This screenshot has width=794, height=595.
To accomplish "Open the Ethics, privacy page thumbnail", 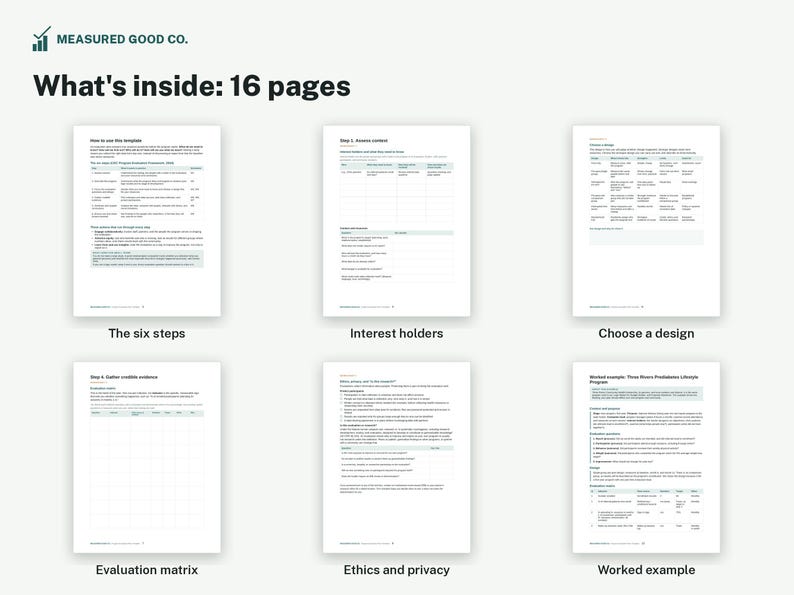I will [x=396, y=457].
